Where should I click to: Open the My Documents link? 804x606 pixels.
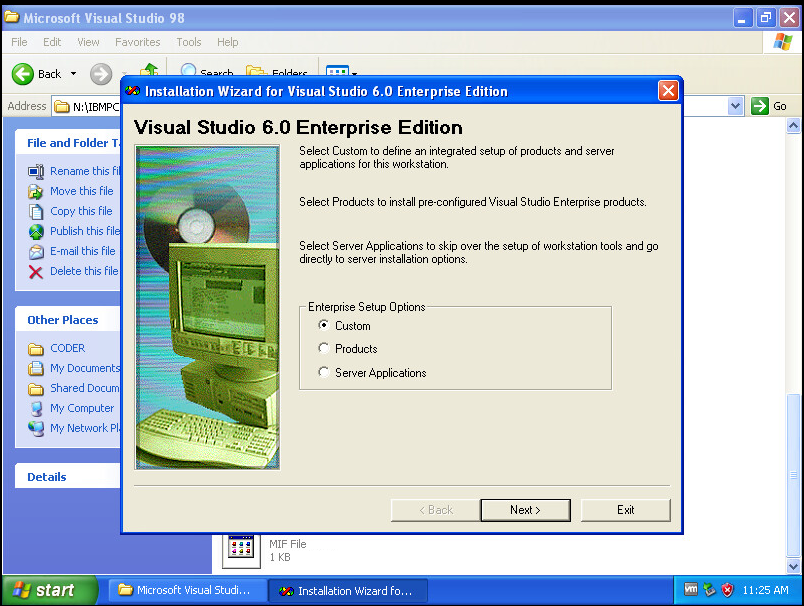(85, 368)
